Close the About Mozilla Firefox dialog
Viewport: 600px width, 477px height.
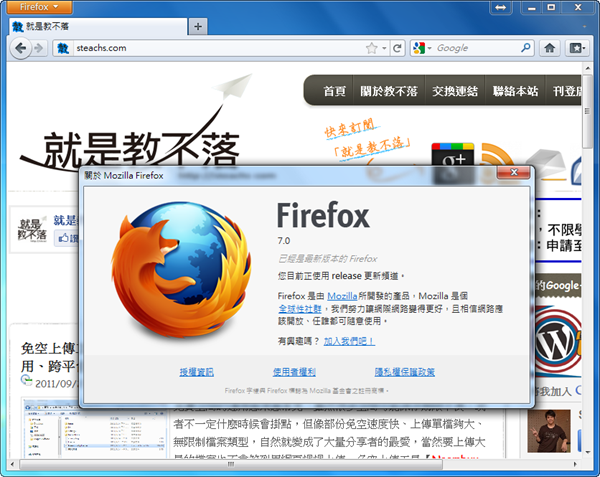point(514,172)
